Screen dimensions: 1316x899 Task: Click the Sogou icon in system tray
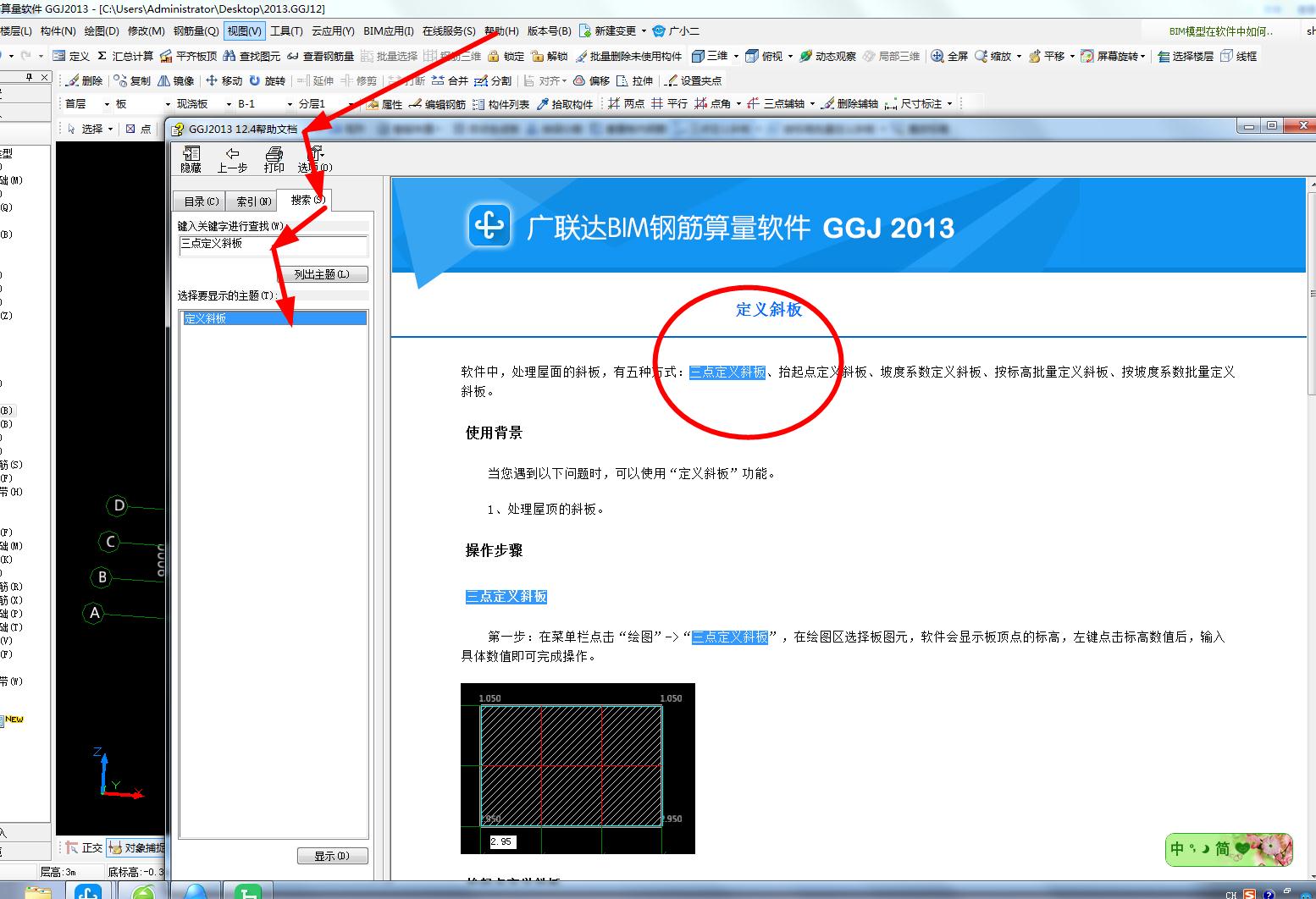pos(1249,894)
